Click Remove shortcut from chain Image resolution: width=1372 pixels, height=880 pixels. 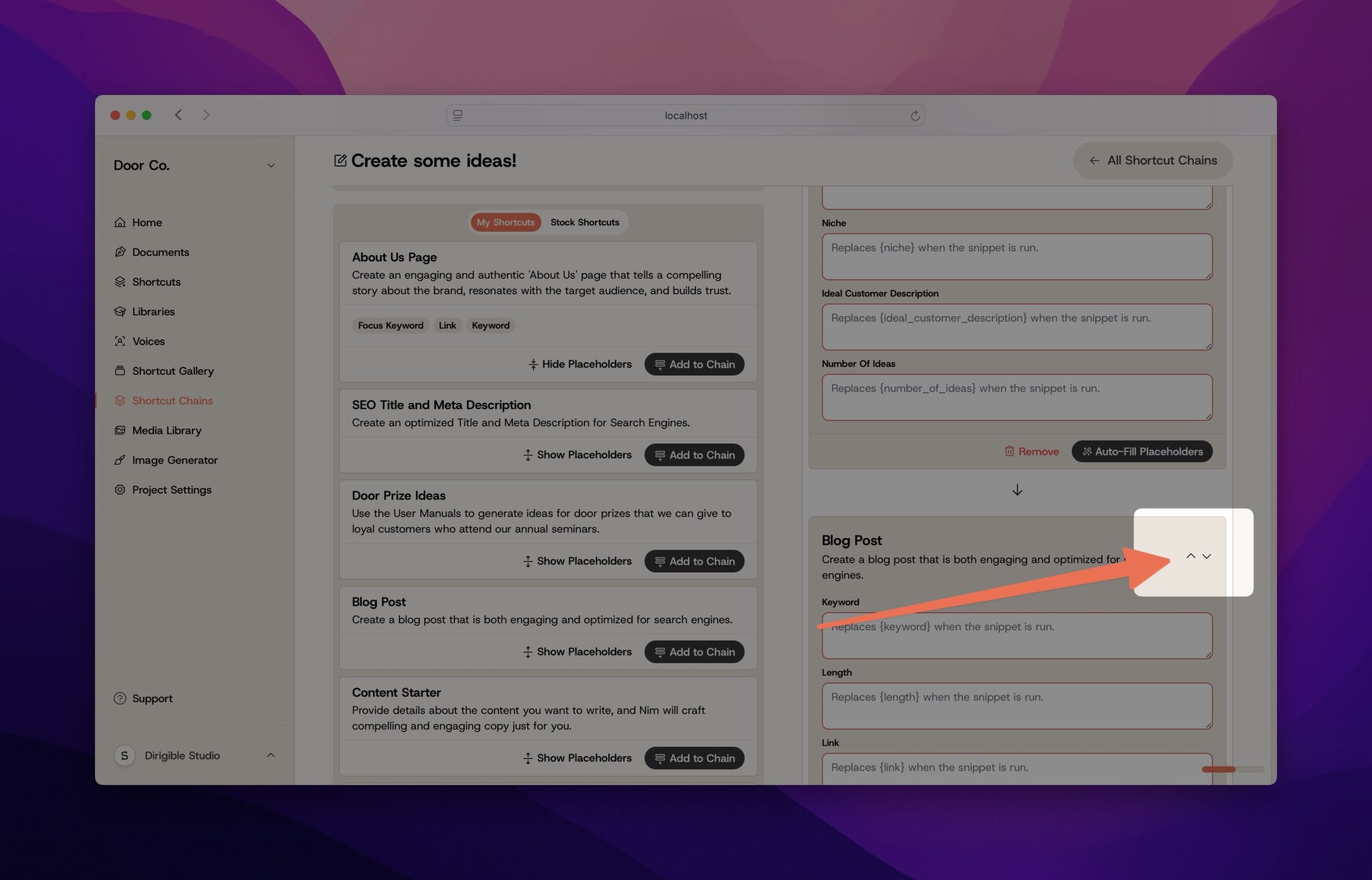[1031, 452]
